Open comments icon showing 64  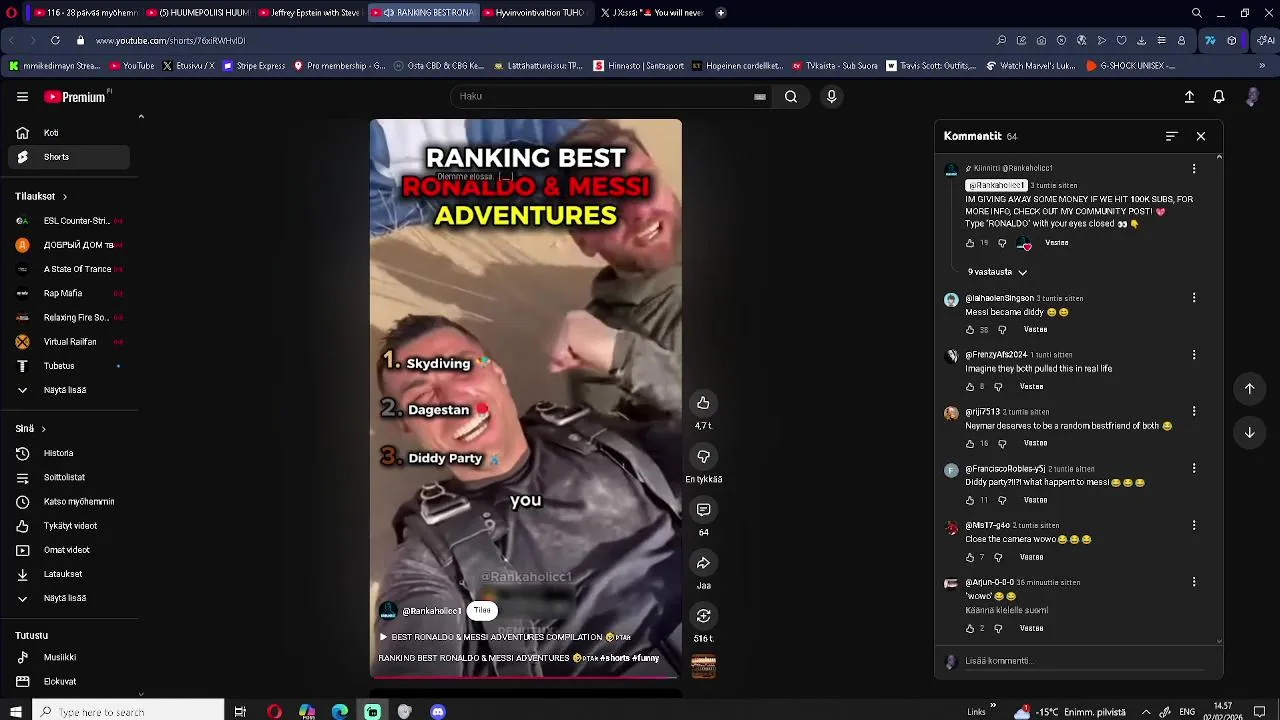[703, 510]
